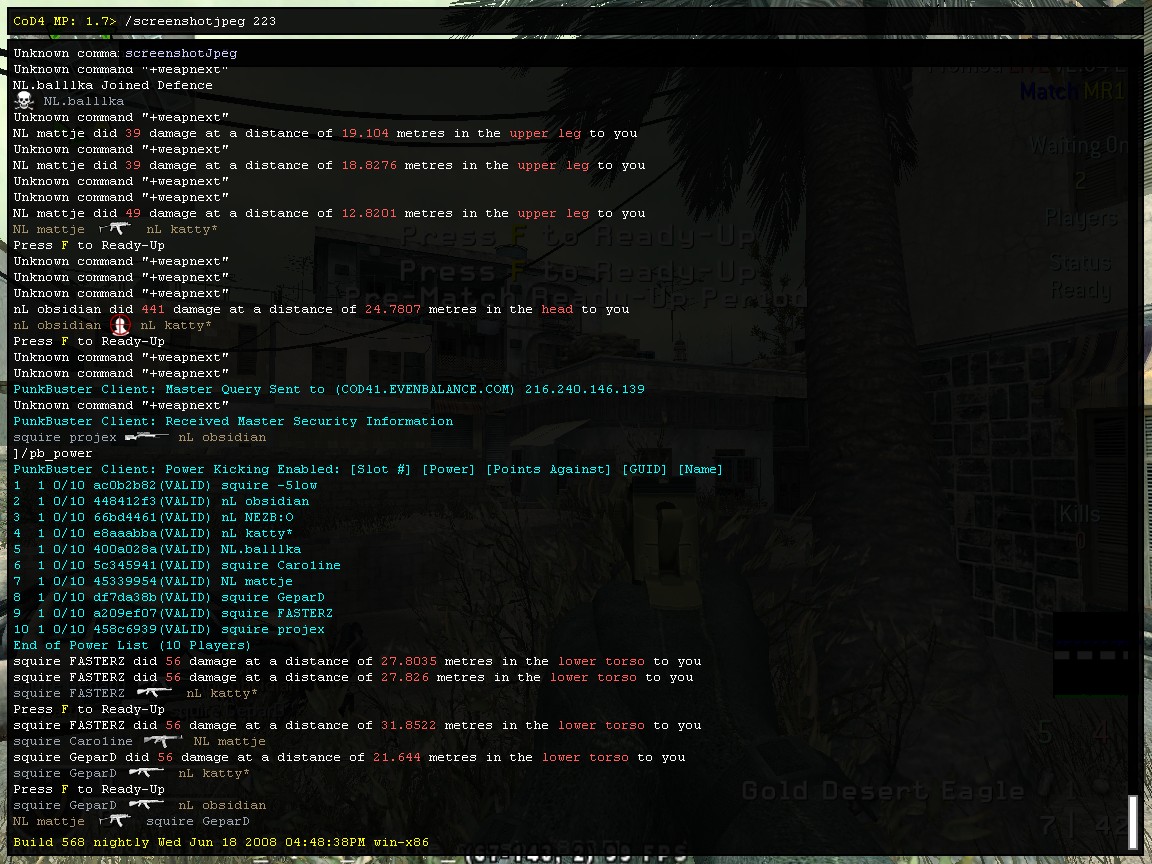Click the Match MR1 HUD label

1073,92
